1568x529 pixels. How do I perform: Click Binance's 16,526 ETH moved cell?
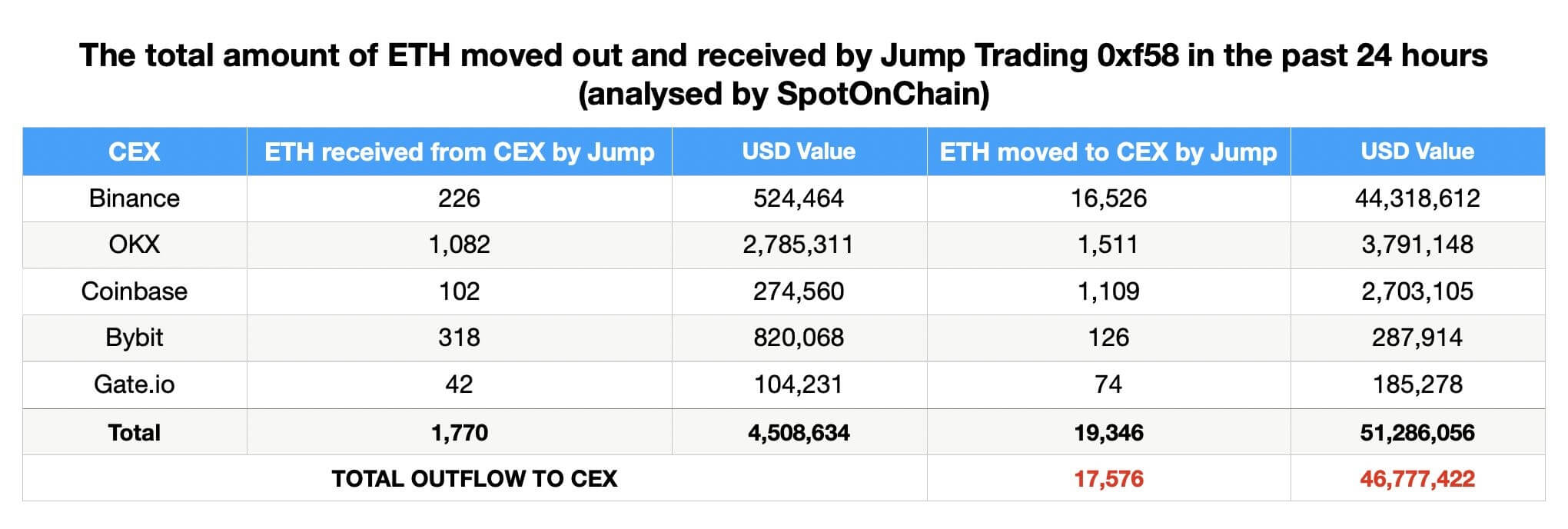coord(1108,198)
